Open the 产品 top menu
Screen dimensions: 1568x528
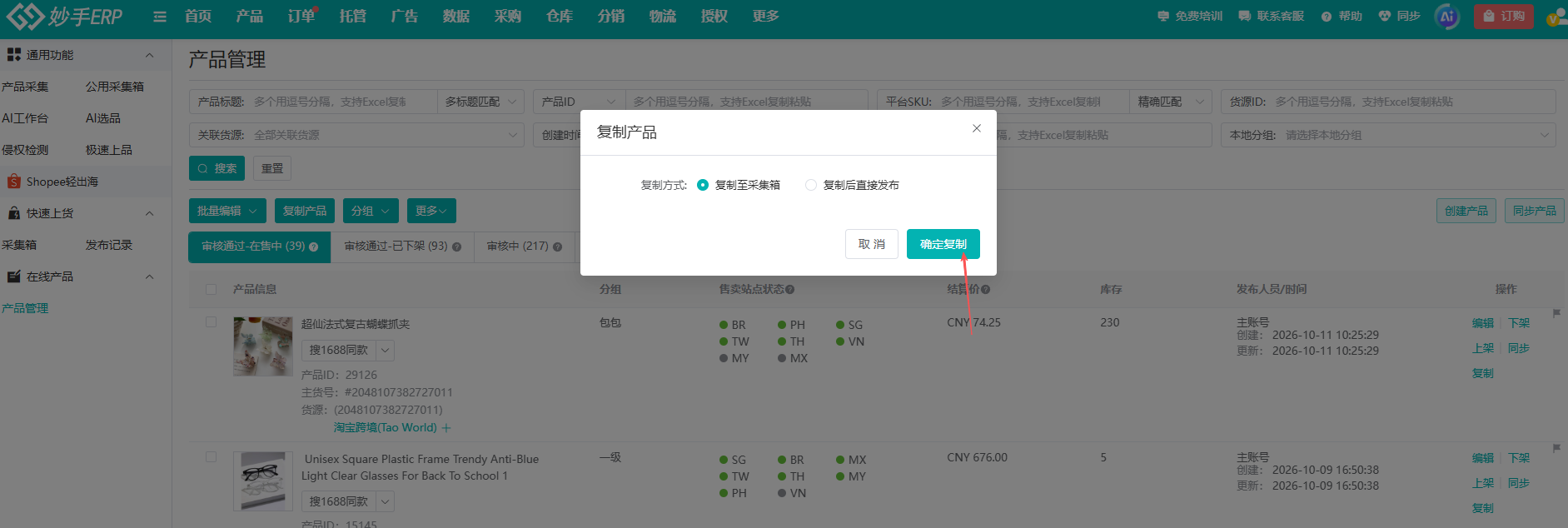pos(249,16)
